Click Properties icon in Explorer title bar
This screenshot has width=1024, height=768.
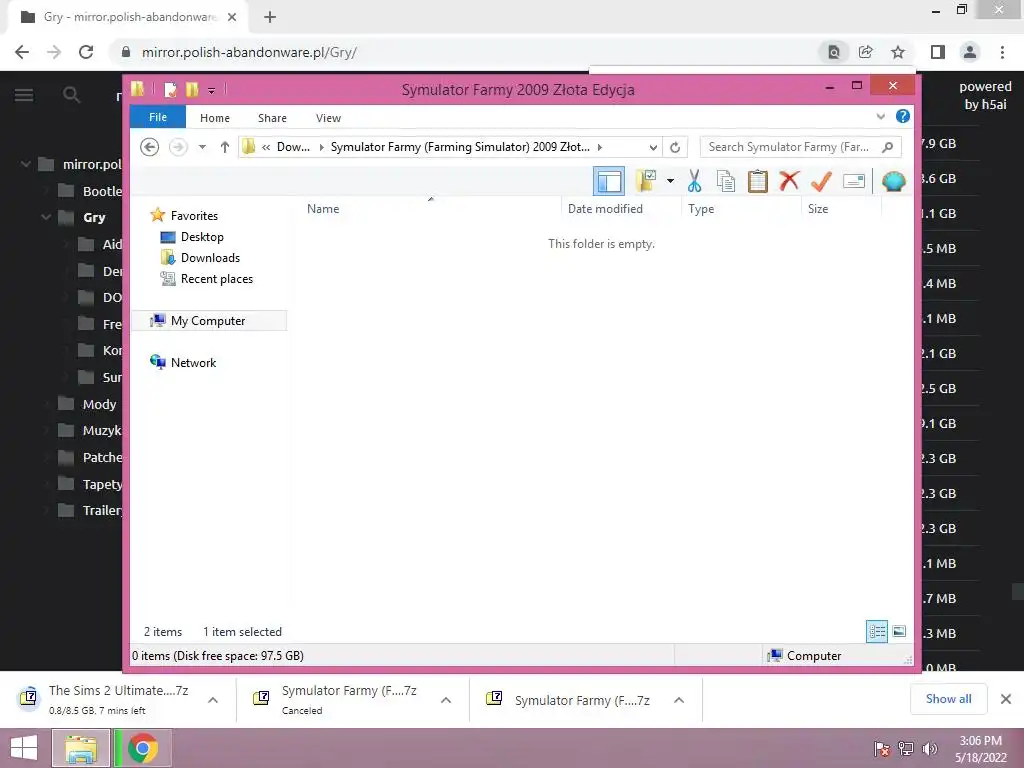pyautogui.click(x=170, y=89)
